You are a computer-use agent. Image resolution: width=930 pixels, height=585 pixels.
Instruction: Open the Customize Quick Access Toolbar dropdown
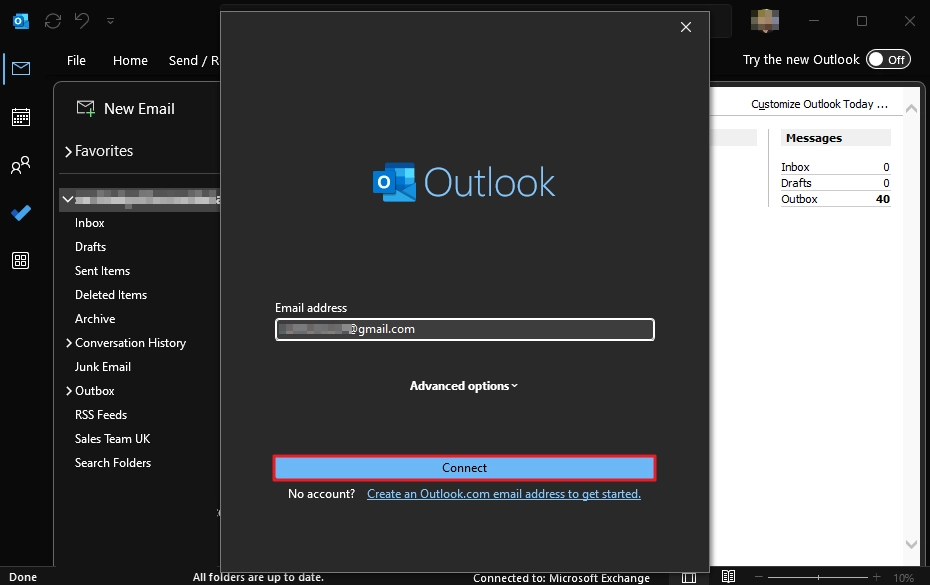tap(110, 21)
